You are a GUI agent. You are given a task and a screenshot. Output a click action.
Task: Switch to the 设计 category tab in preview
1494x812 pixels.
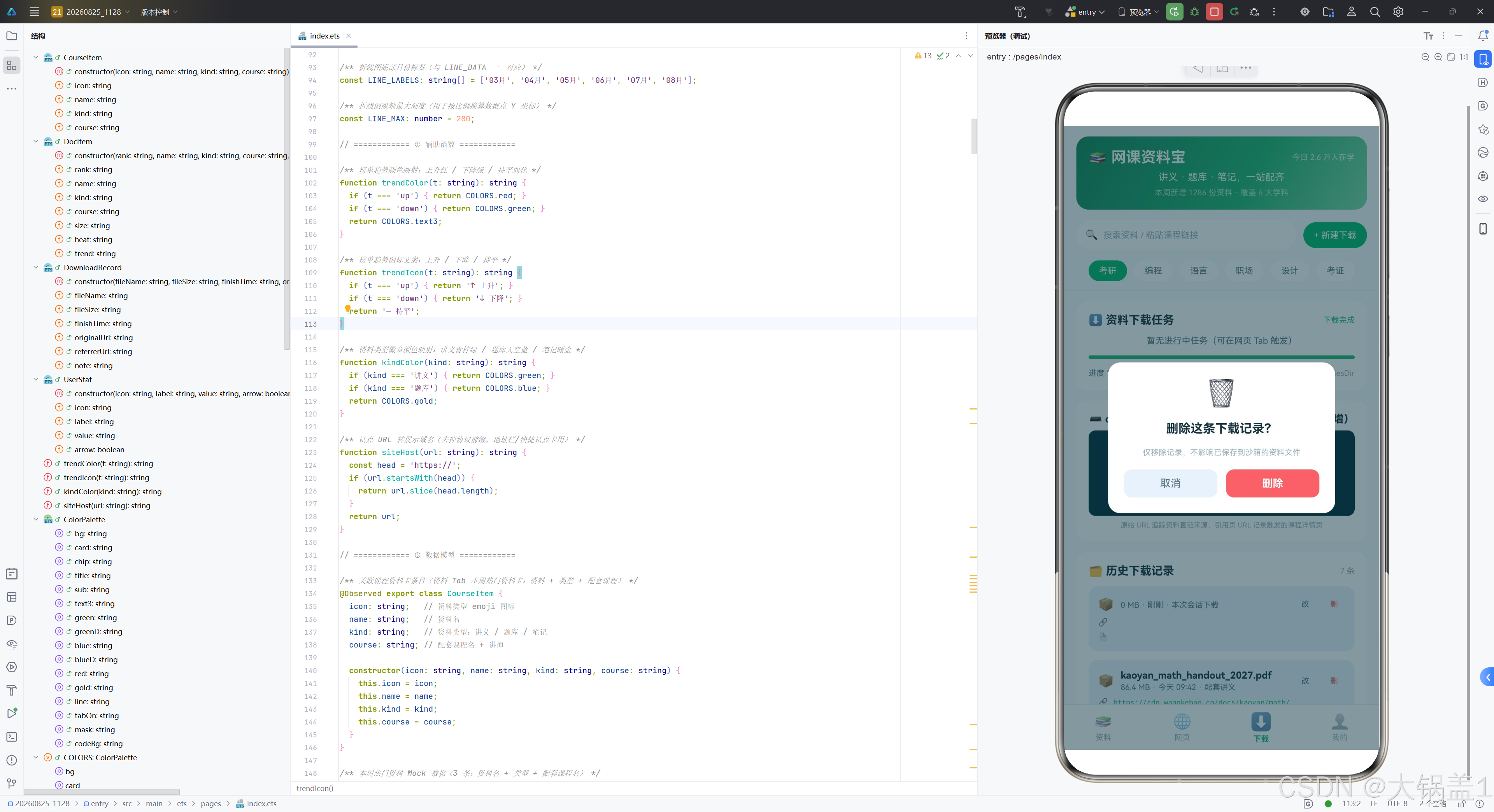click(x=1289, y=271)
